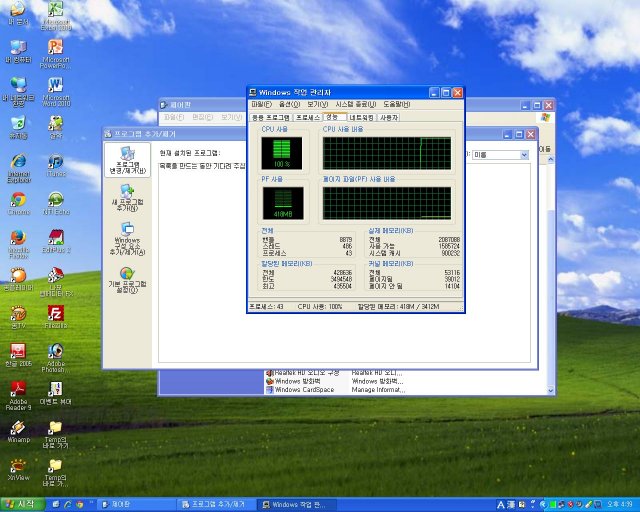Select the Recycle Bin desktop icon
This screenshot has width=640, height=512.
click(x=18, y=127)
